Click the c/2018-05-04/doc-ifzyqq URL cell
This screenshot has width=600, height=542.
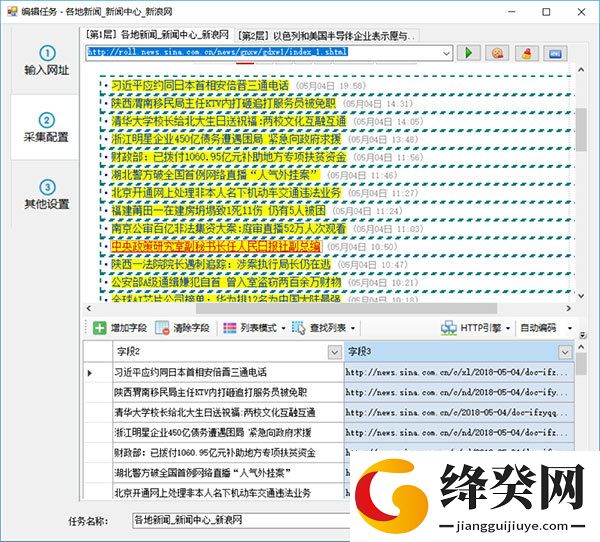coord(459,413)
